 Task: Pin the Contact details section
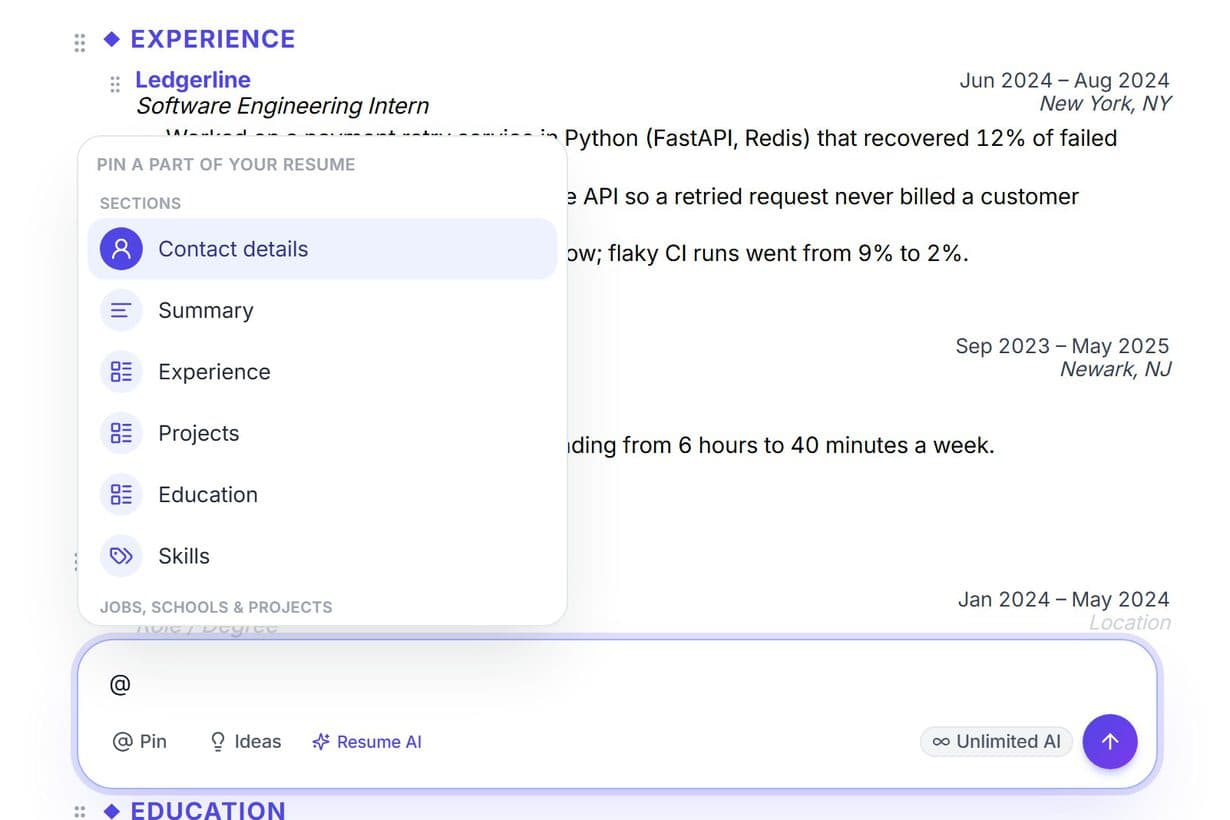(322, 249)
